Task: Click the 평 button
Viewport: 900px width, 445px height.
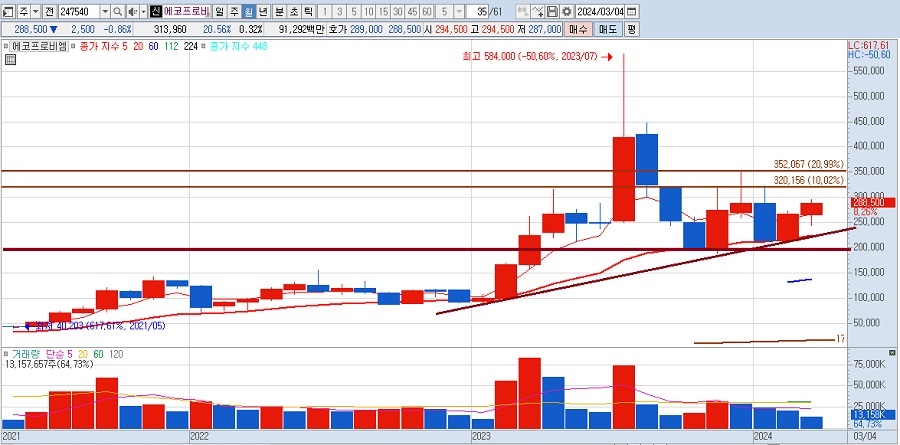Action: (x=631, y=29)
